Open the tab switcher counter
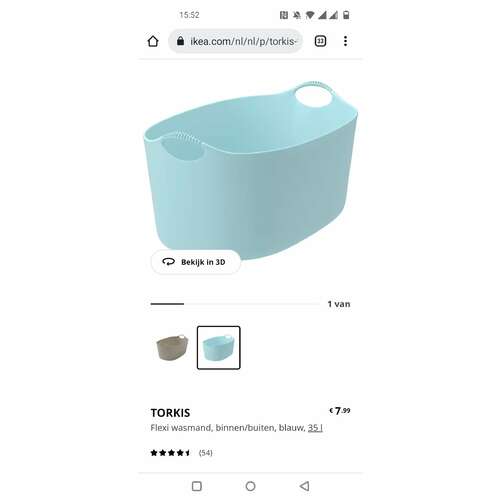Screen dimensions: 500x500 [x=320, y=41]
